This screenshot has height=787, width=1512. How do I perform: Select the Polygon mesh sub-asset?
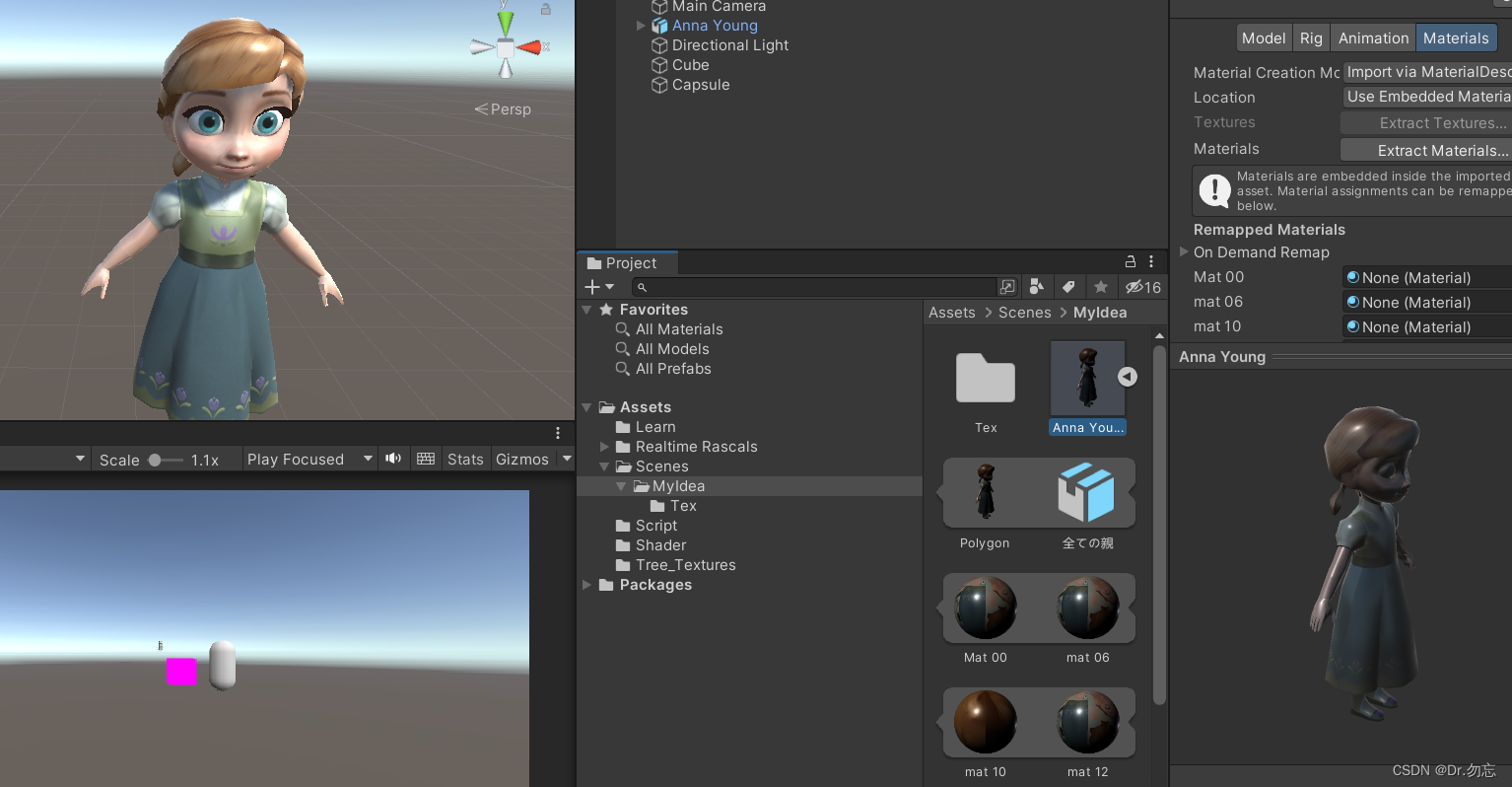click(985, 493)
